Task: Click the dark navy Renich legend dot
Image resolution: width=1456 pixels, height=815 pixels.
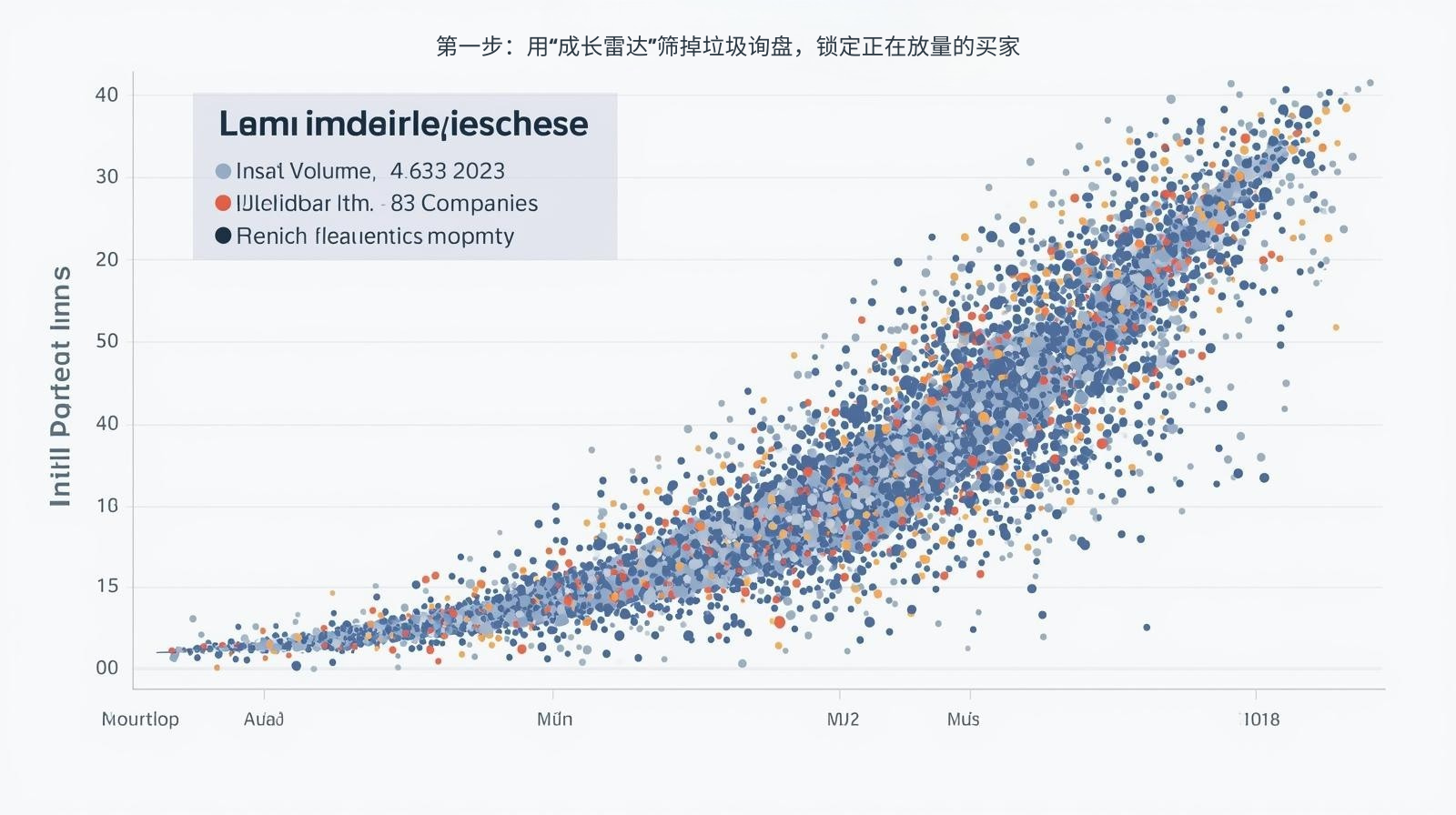Action: point(223,236)
